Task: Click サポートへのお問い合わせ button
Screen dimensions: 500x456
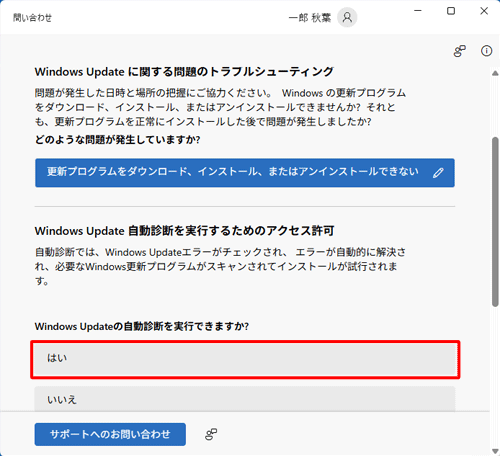Action: pyautogui.click(x=110, y=434)
